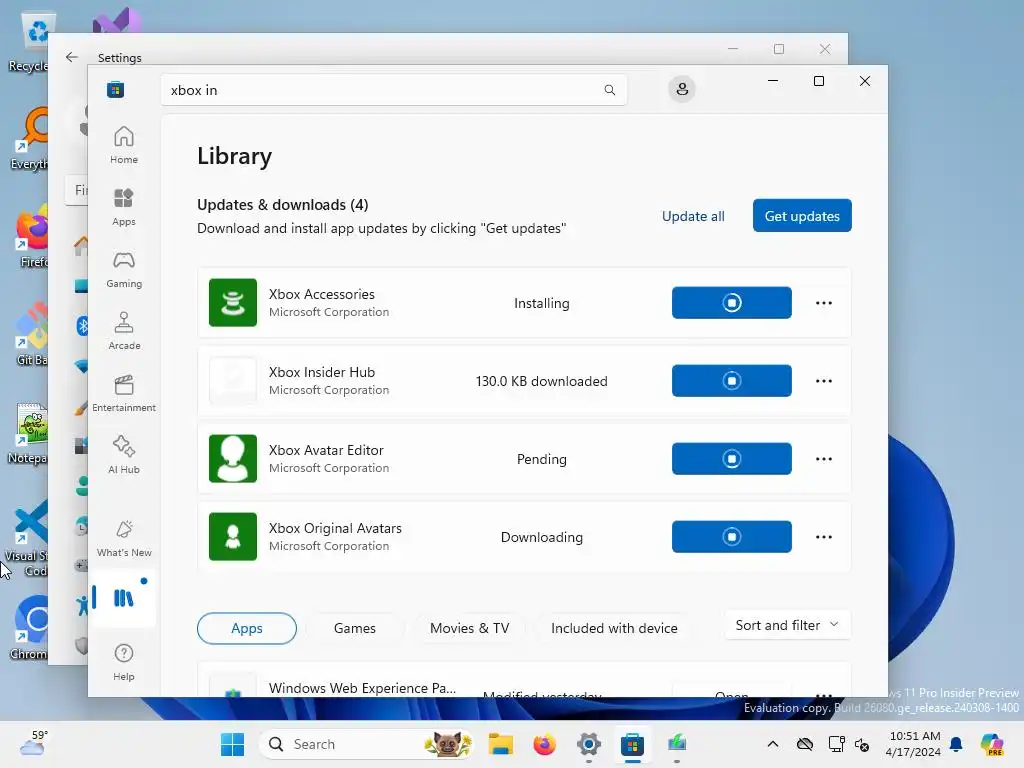
Task: Open more options for Xbox Avatar Editor
Action: tap(824, 458)
